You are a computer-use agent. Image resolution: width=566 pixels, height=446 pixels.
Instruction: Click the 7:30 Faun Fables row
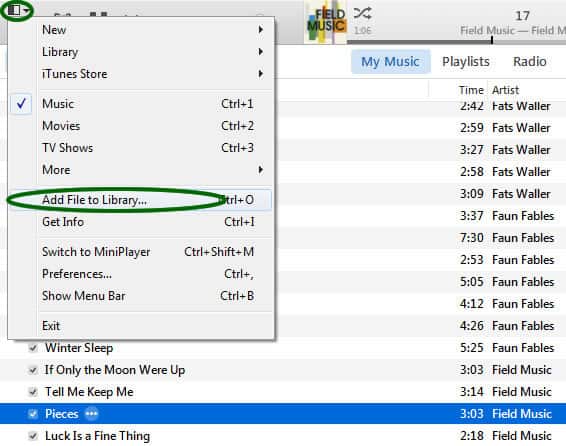420,238
